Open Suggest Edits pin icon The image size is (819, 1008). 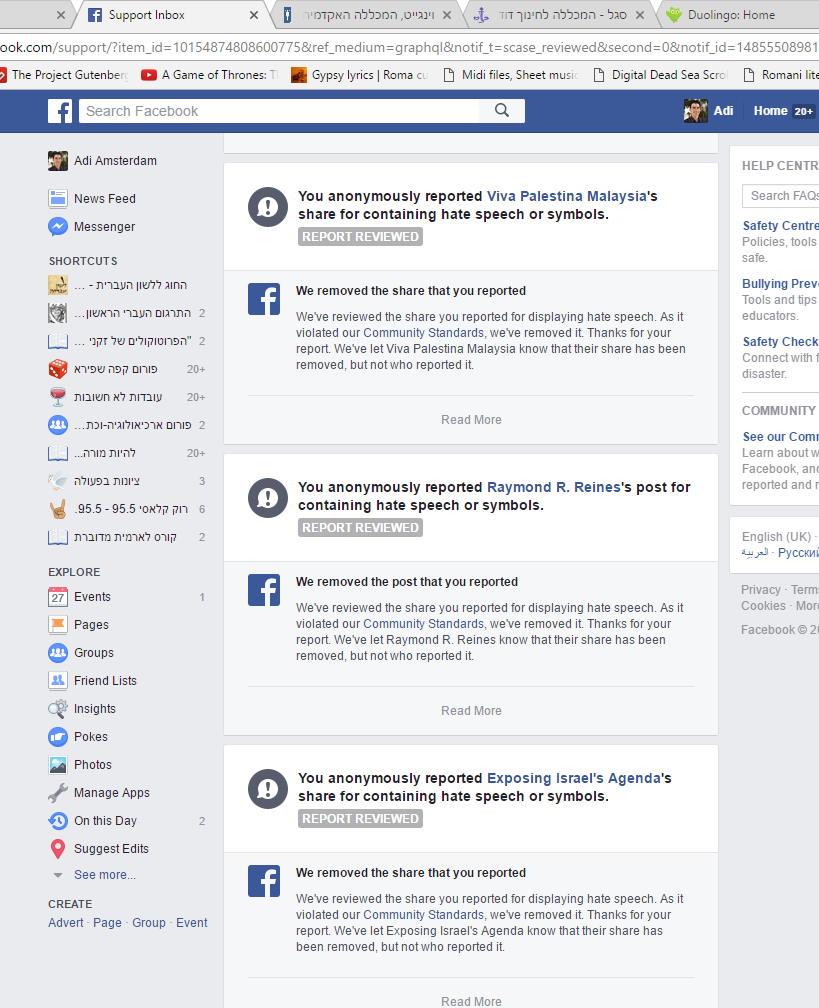pyautogui.click(x=58, y=849)
